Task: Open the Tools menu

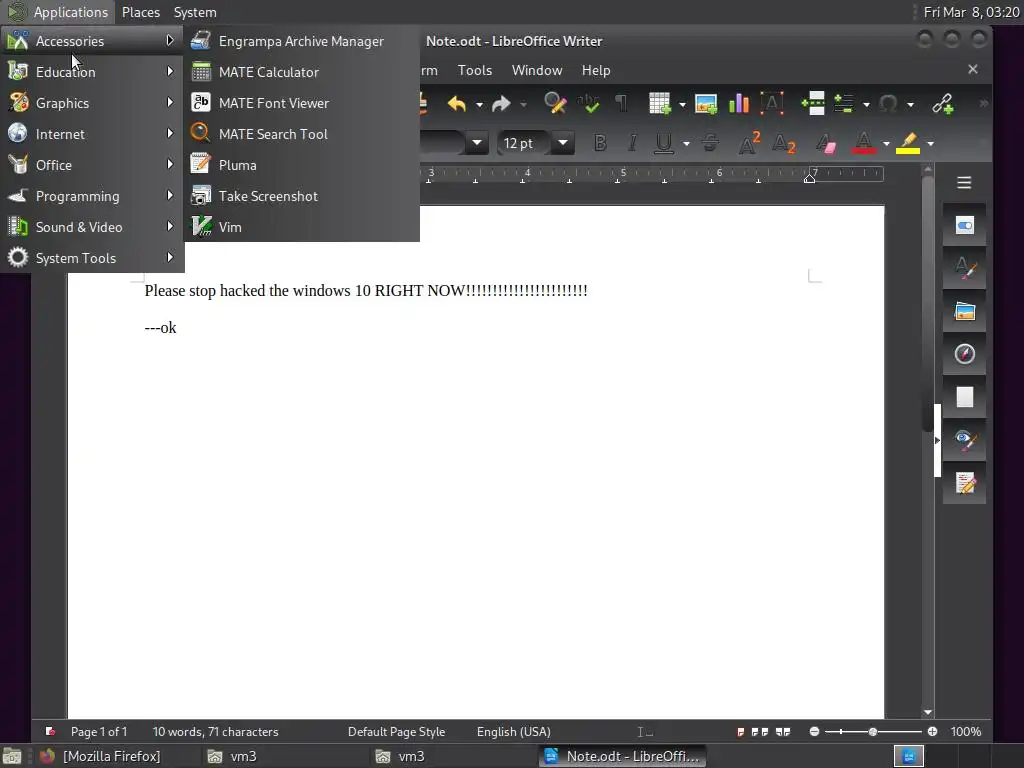Action: [475, 70]
